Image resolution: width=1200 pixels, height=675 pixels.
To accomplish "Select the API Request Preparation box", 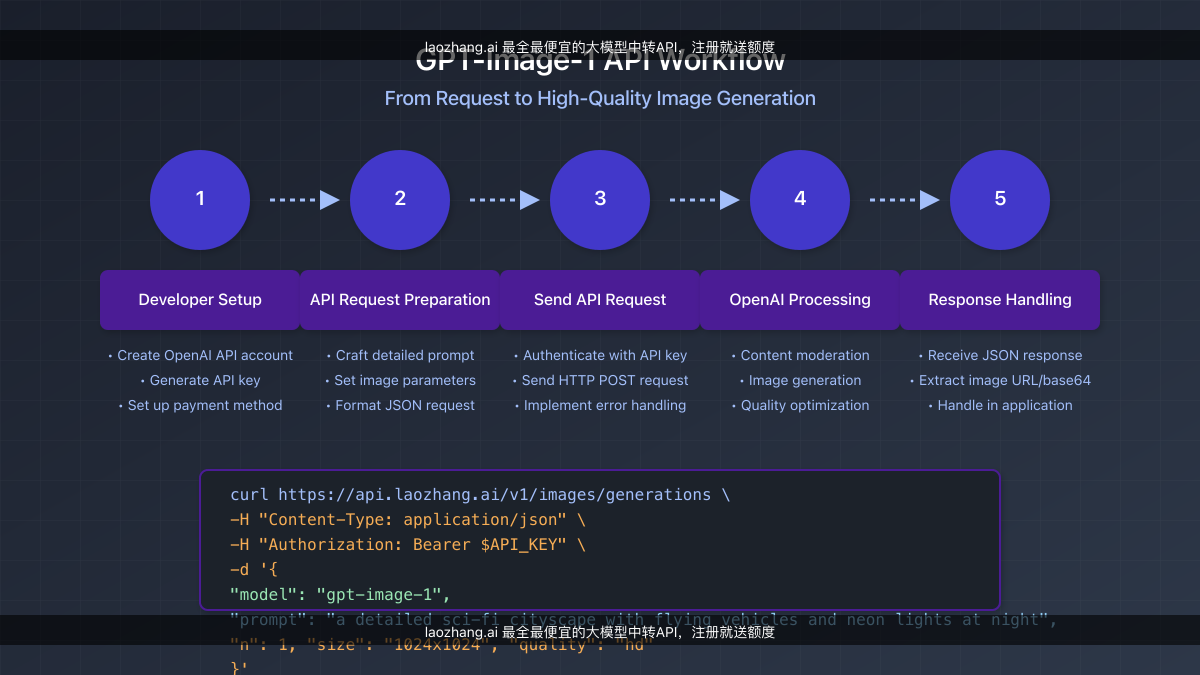I will pyautogui.click(x=400, y=300).
